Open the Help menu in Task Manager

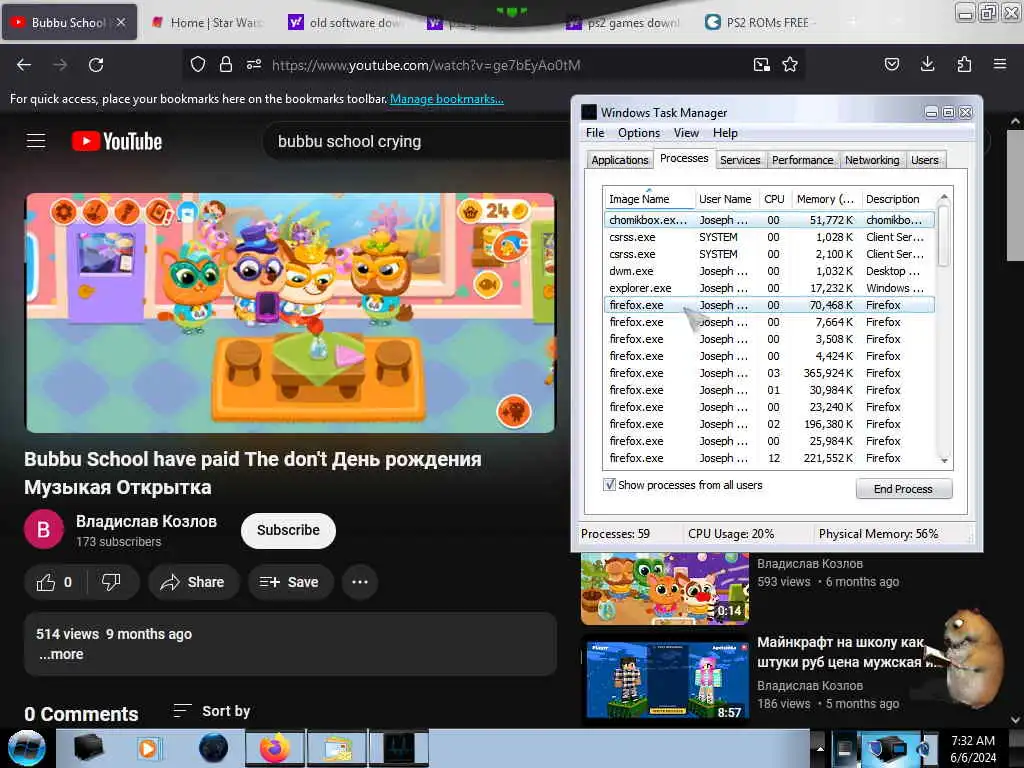(725, 133)
